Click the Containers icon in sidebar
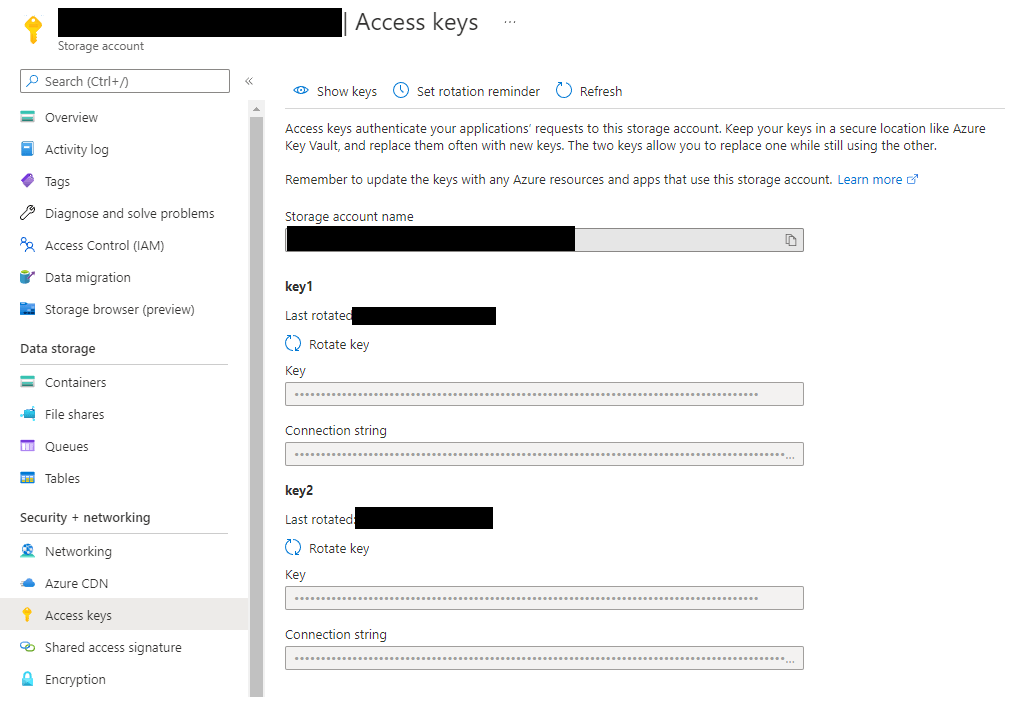Viewport: 1010px width, 722px height. (x=28, y=382)
